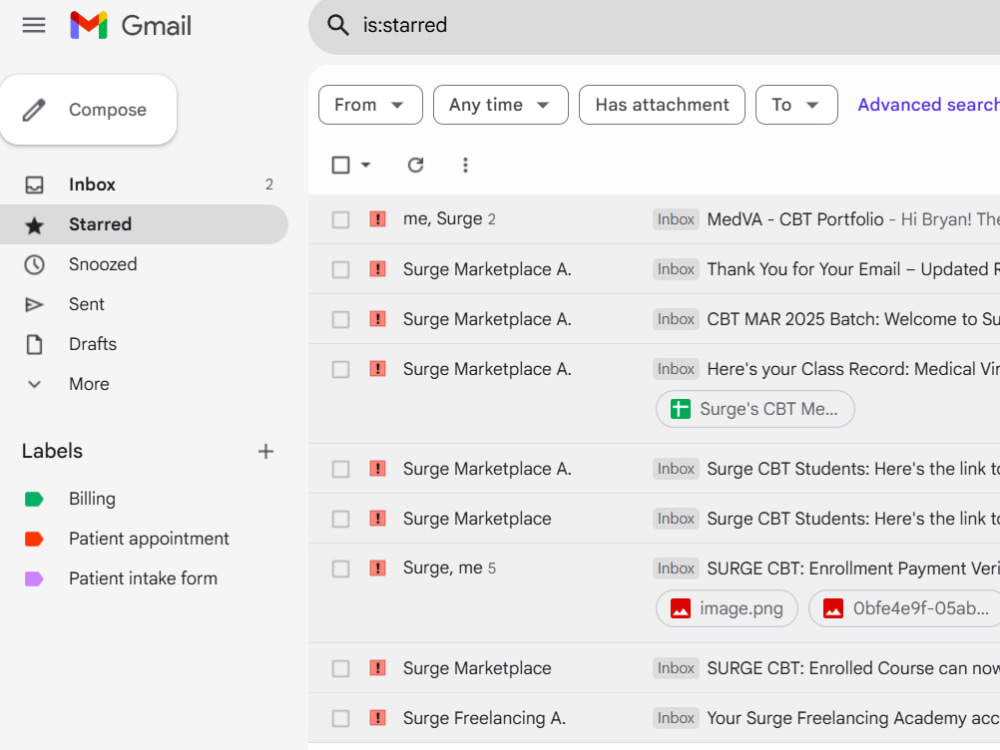Check the Surge Freelancing A. email checkbox
This screenshot has width=1000, height=750.
[341, 719]
